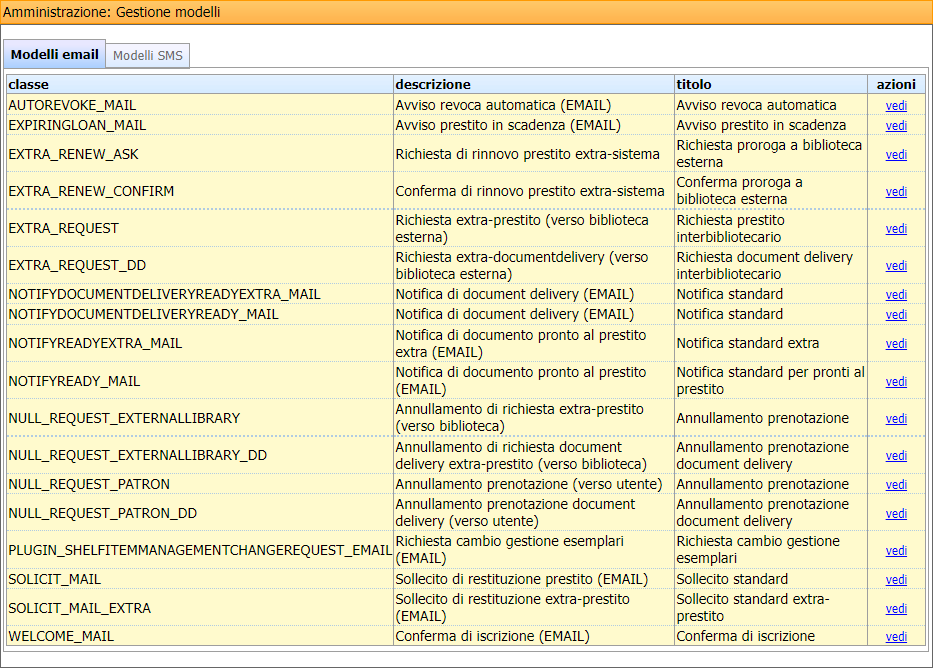The image size is (933, 668).
Task: Sort the table by the titolo column
Action: coord(695,84)
